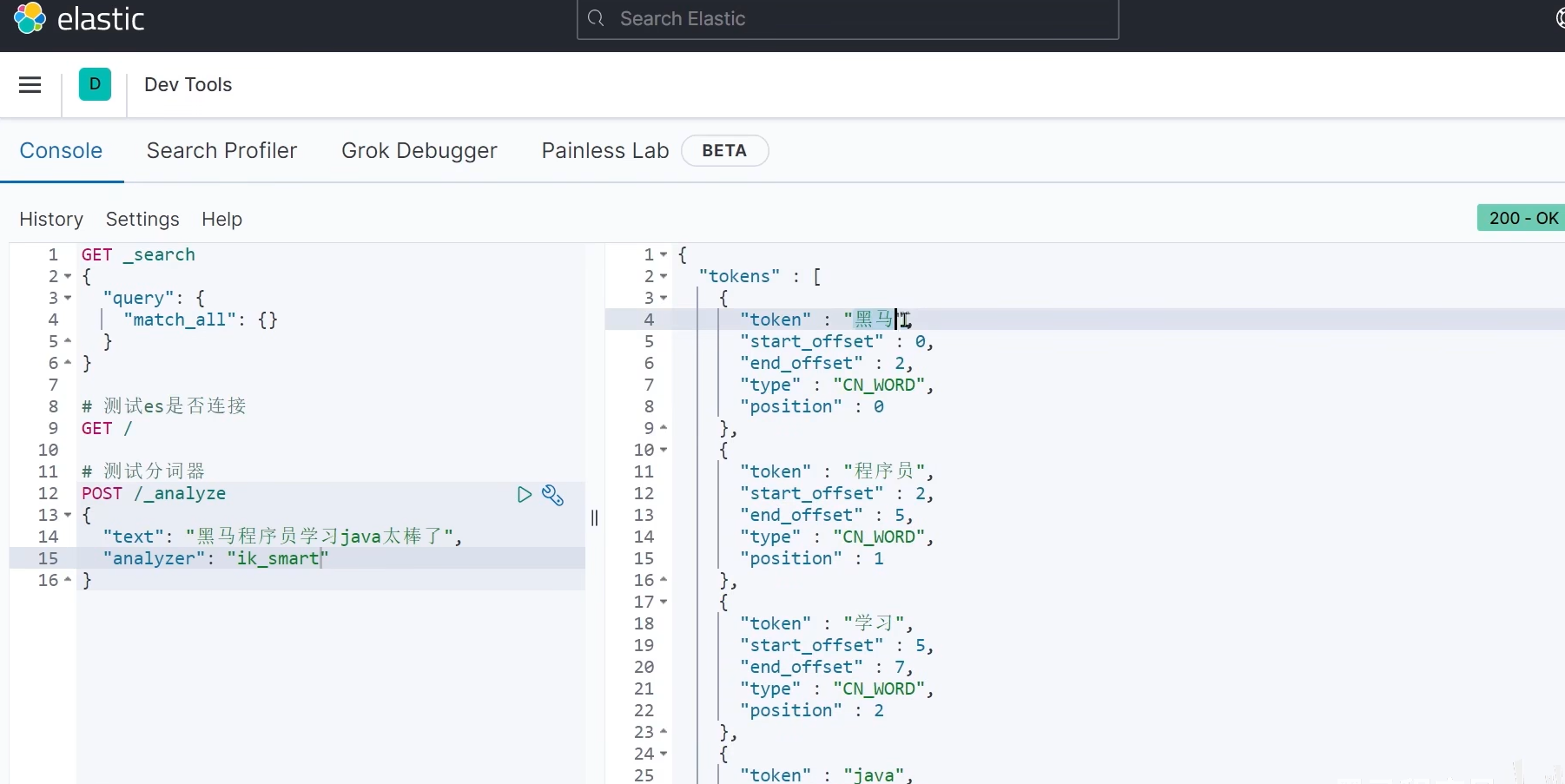
Task: Click the "analyzer": "ik_smart" line
Action: coord(215,559)
